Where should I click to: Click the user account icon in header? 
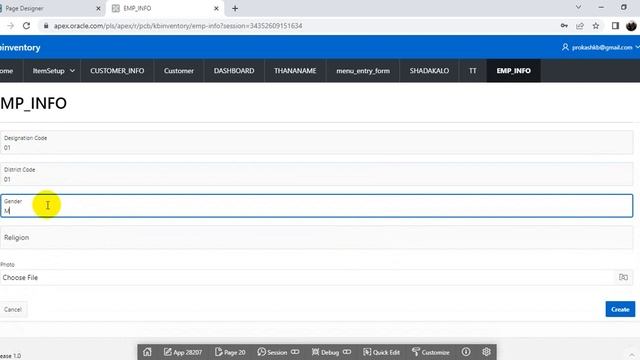point(565,47)
